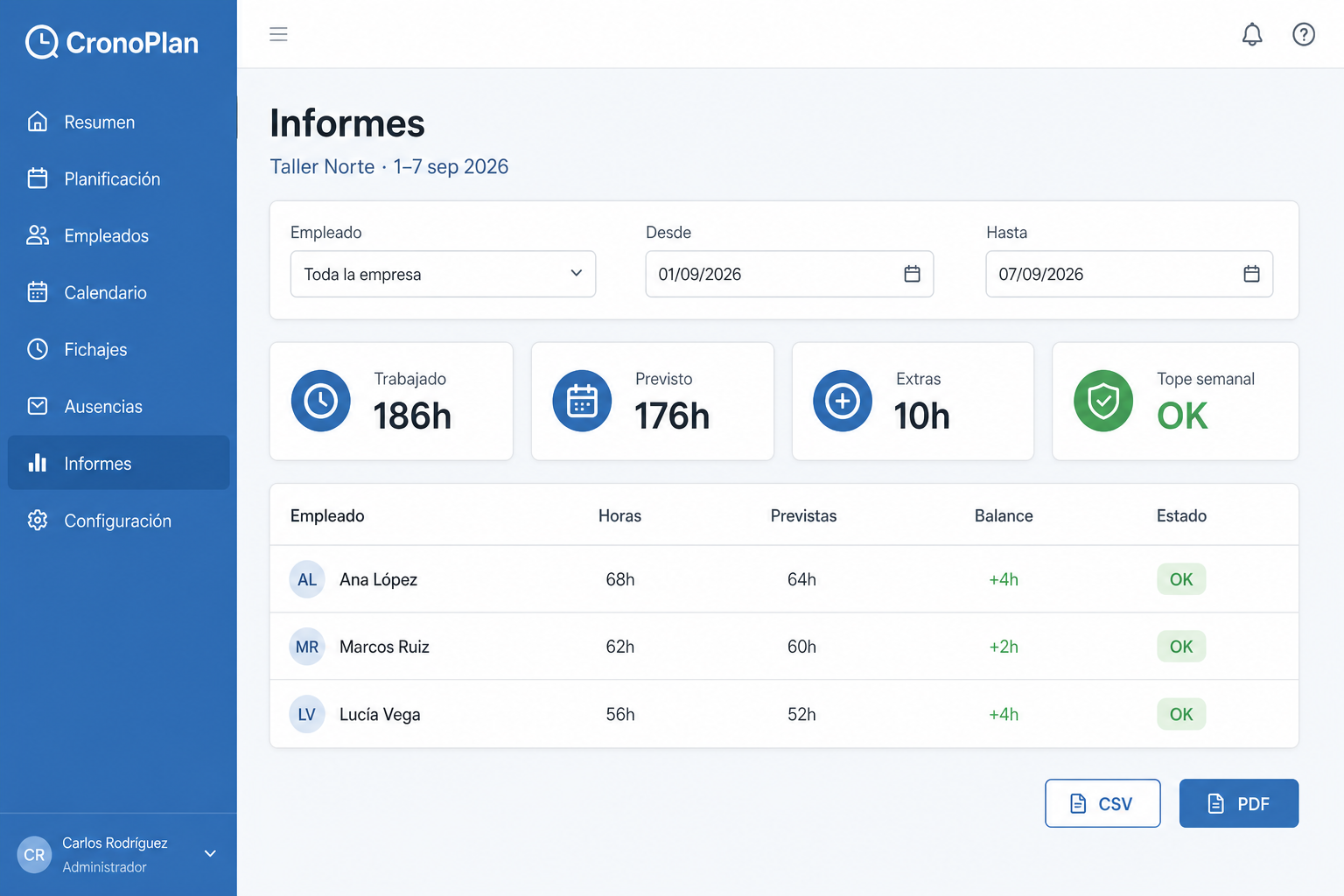Image resolution: width=1344 pixels, height=896 pixels.
Task: Collapse sidebar with the hamburger menu icon
Action: (278, 34)
